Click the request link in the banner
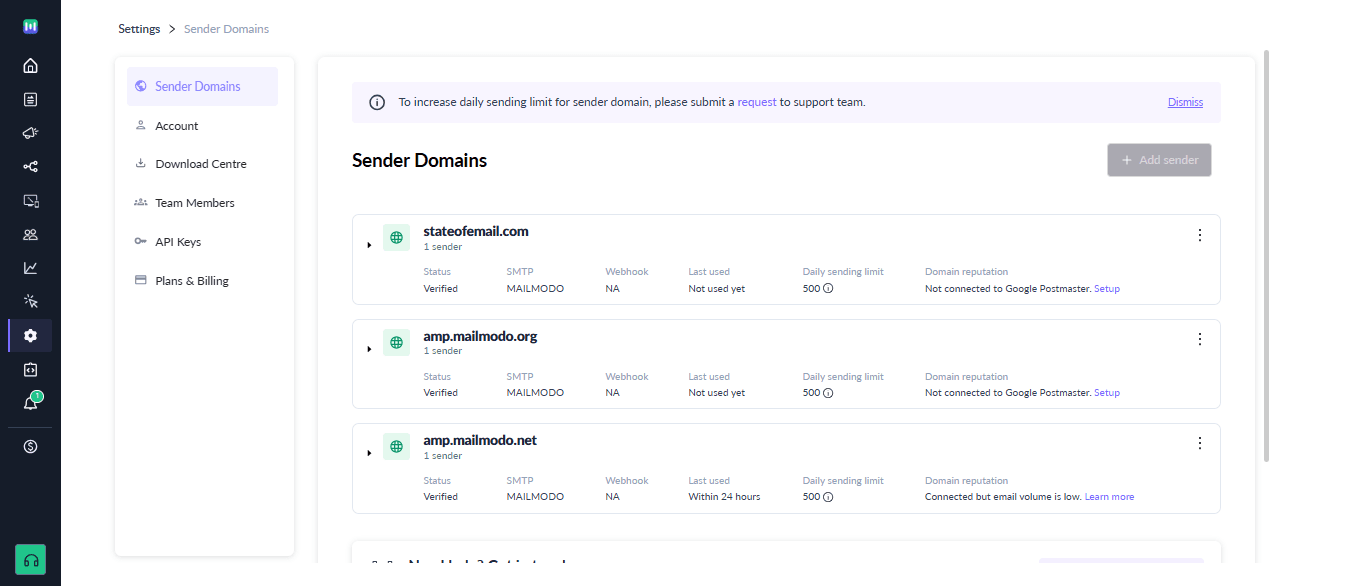 pyautogui.click(x=757, y=102)
